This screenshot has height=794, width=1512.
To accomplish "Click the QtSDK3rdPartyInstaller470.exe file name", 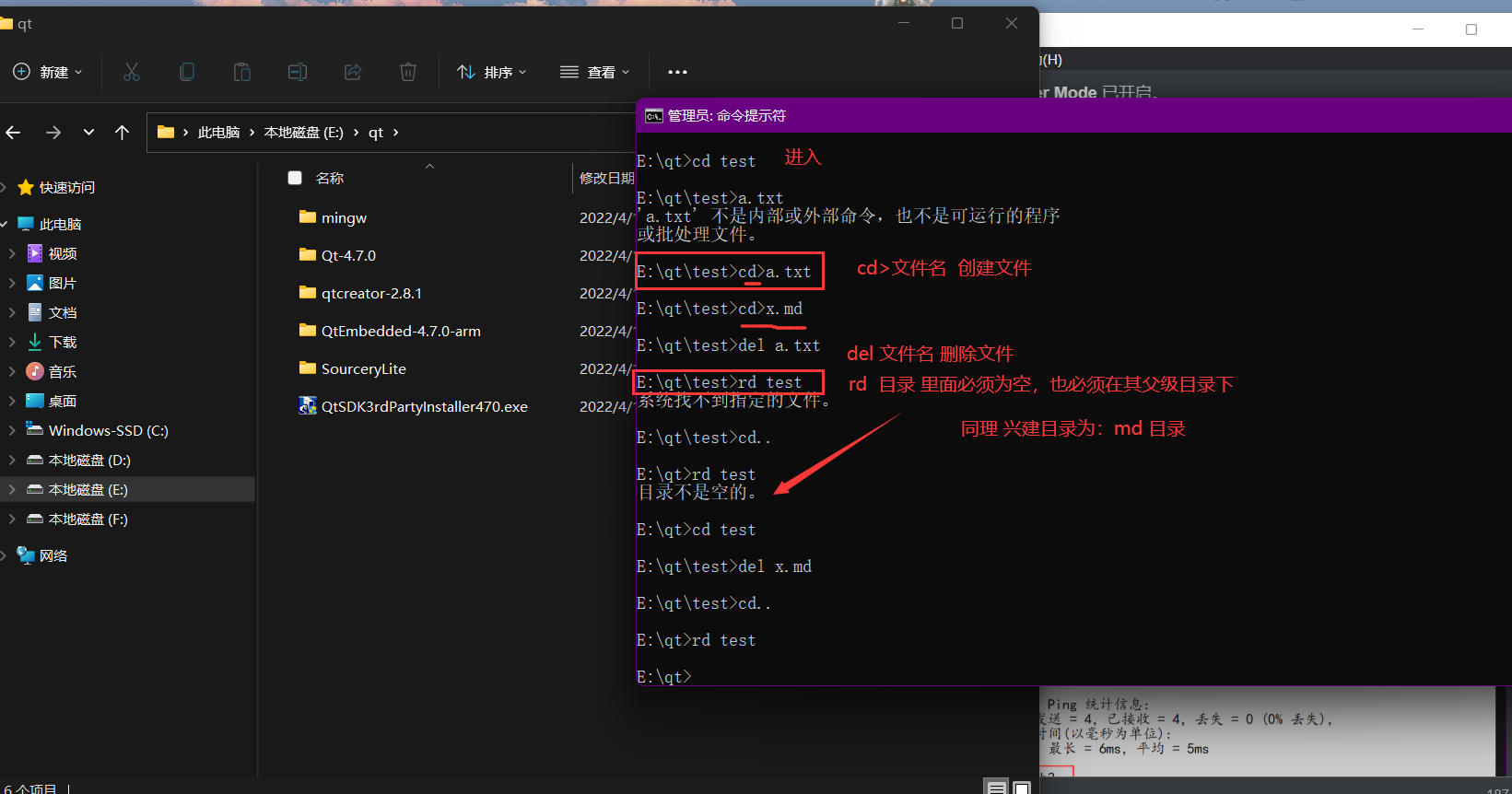I will coord(425,406).
